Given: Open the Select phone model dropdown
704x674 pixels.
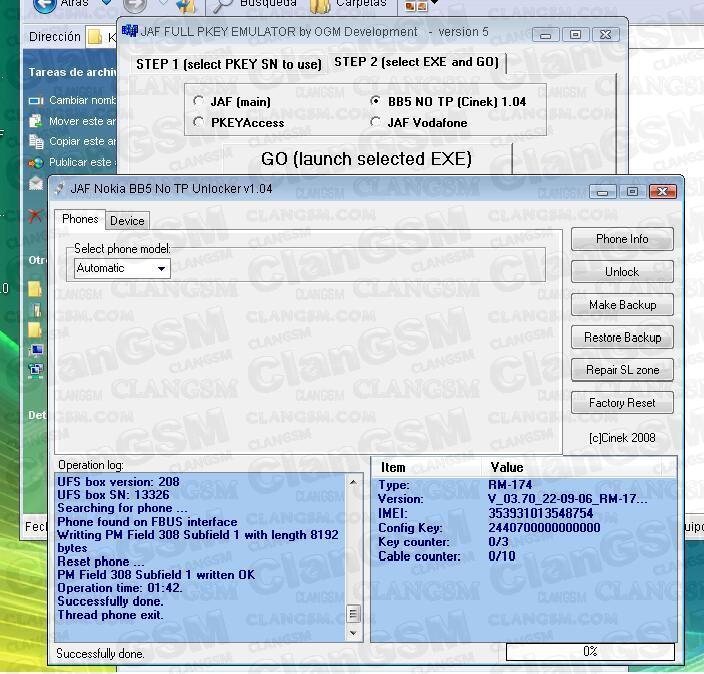Looking at the screenshot, I should click(122, 269).
